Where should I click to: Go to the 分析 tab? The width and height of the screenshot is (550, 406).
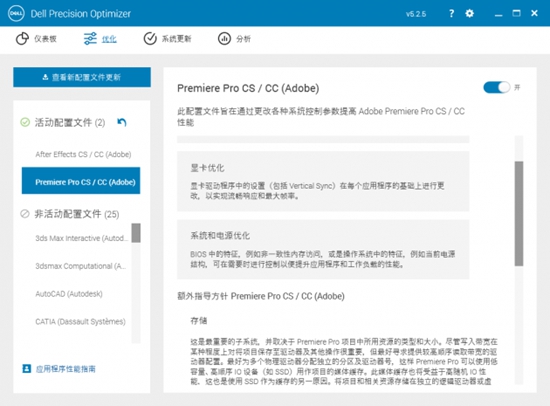click(x=234, y=39)
